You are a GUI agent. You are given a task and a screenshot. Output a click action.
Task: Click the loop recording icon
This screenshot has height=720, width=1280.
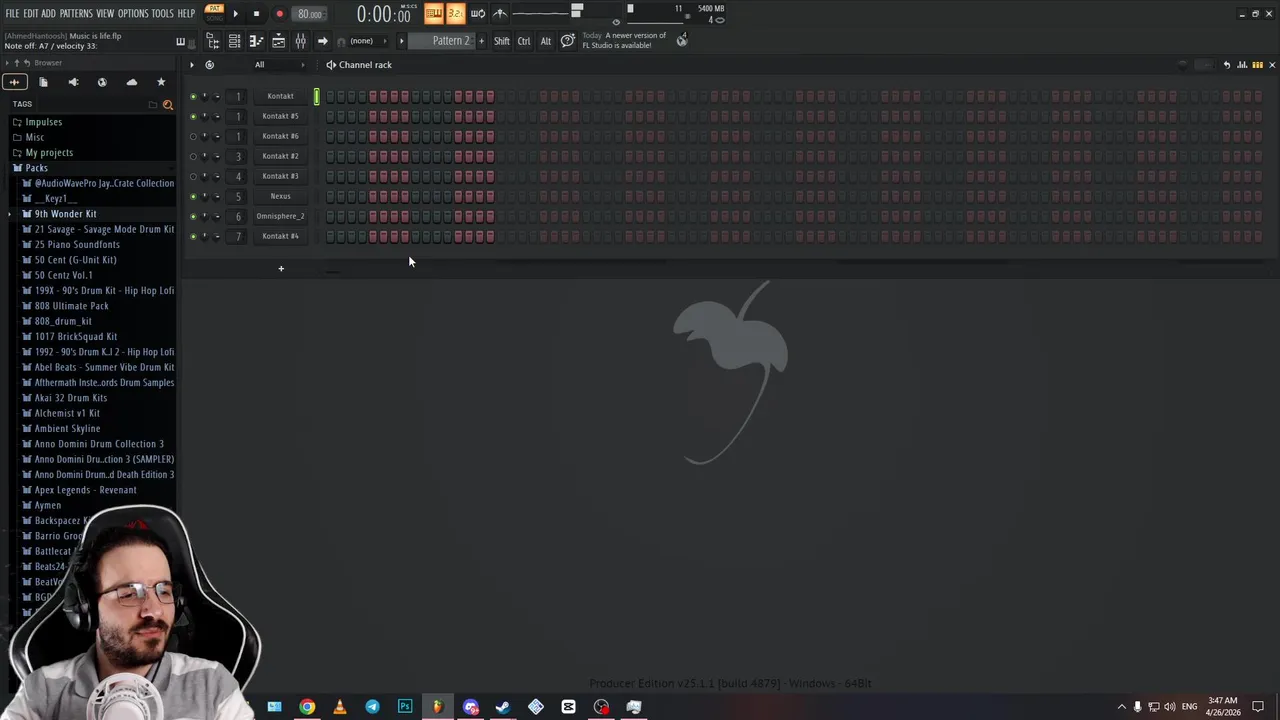pos(478,13)
